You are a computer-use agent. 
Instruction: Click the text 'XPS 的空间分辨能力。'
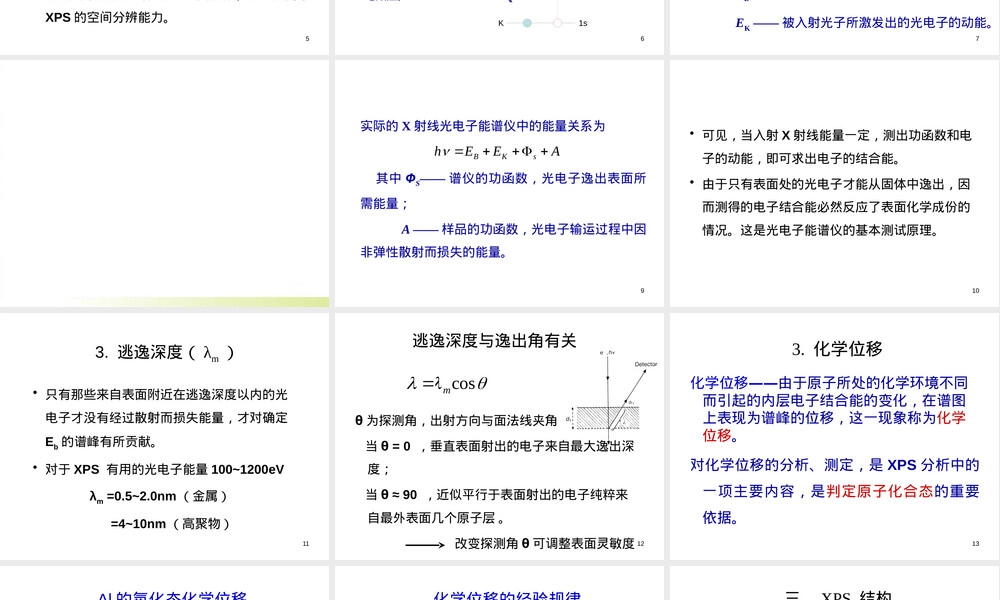point(108,18)
